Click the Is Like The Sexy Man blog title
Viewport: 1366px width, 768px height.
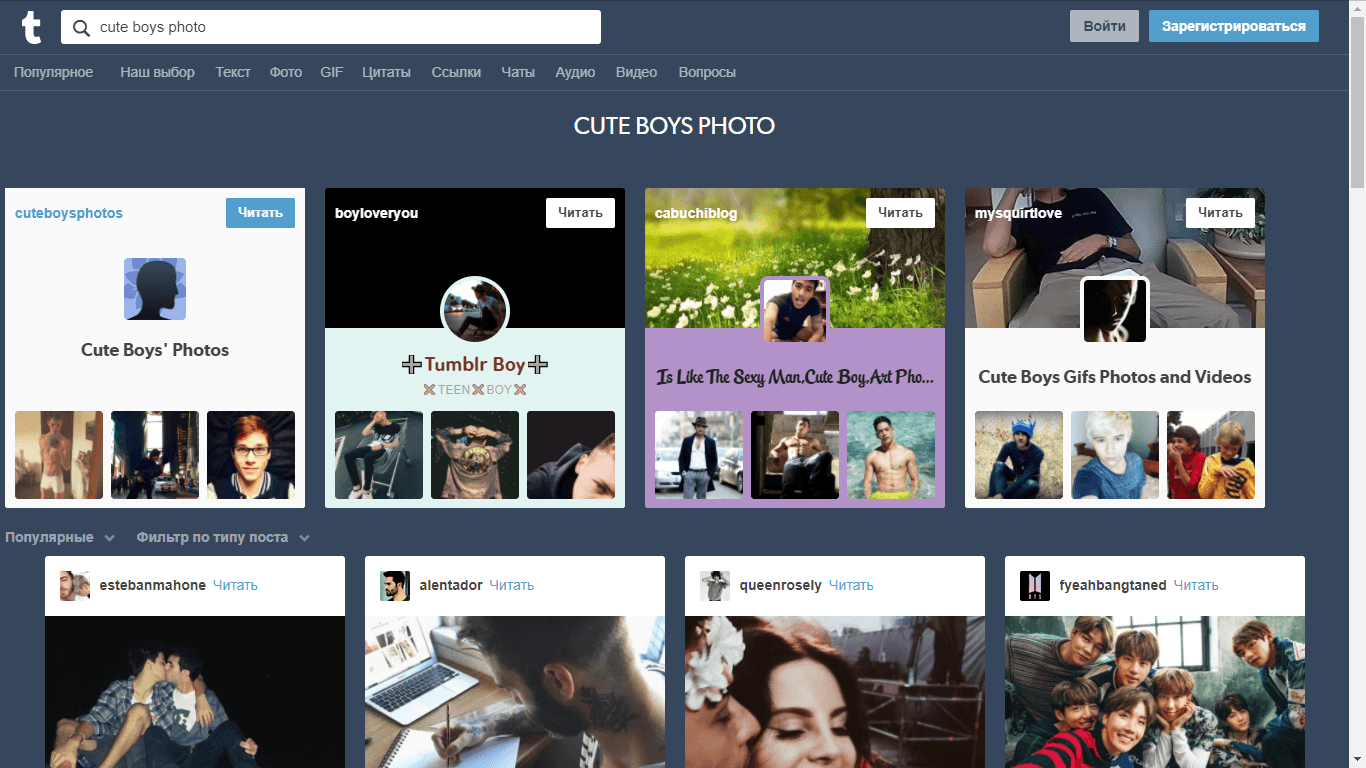[795, 377]
